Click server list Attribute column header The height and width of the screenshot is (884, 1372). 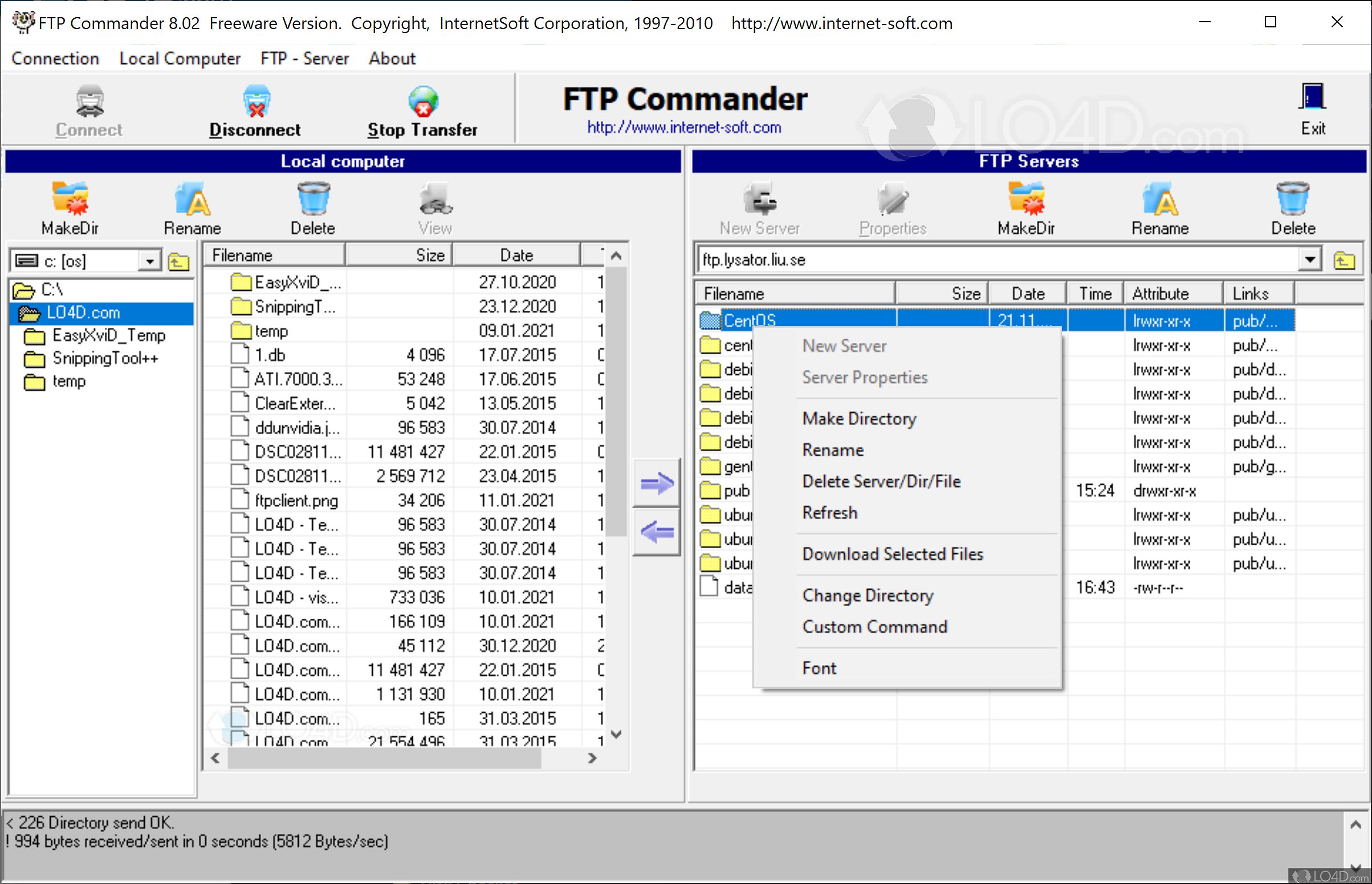tap(1173, 293)
